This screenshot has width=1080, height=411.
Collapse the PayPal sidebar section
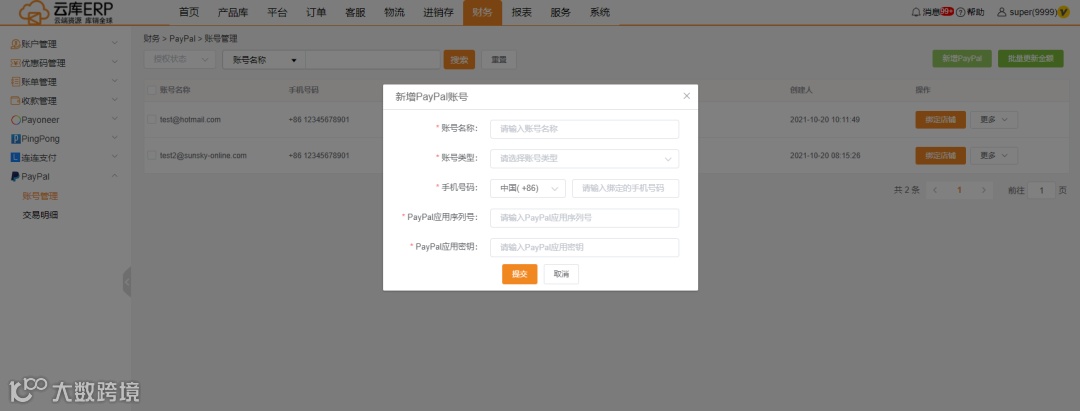[115, 176]
